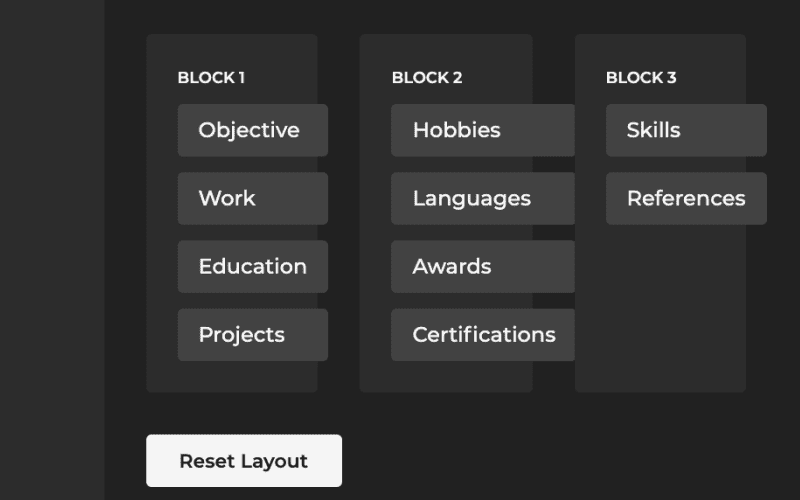The image size is (800, 500).
Task: Click the Objective section item
Action: point(252,130)
